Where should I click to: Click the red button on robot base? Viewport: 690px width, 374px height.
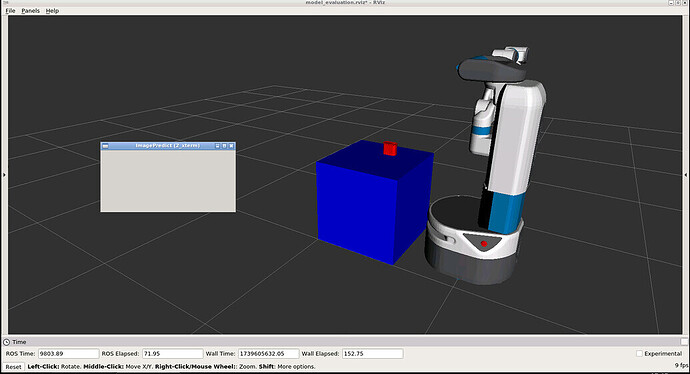point(484,243)
